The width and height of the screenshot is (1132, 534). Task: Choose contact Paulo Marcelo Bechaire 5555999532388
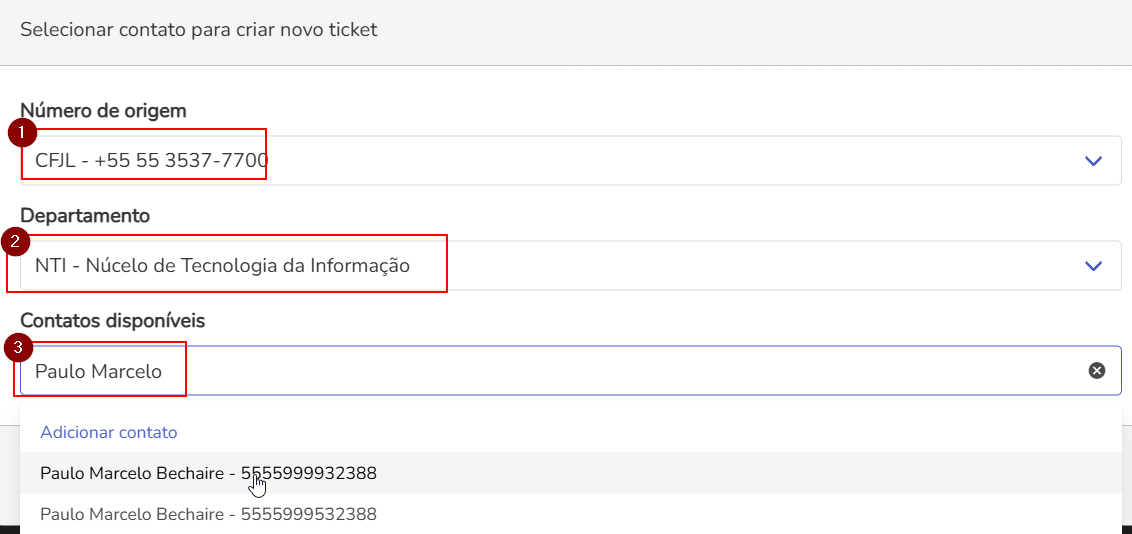208,515
